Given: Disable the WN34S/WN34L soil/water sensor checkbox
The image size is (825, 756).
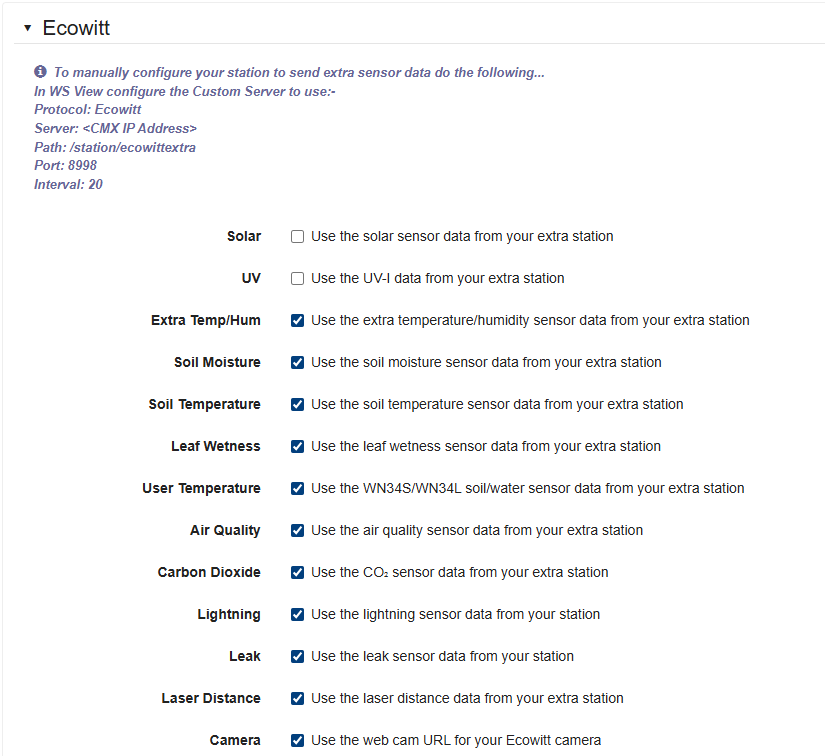Looking at the screenshot, I should pyautogui.click(x=297, y=488).
